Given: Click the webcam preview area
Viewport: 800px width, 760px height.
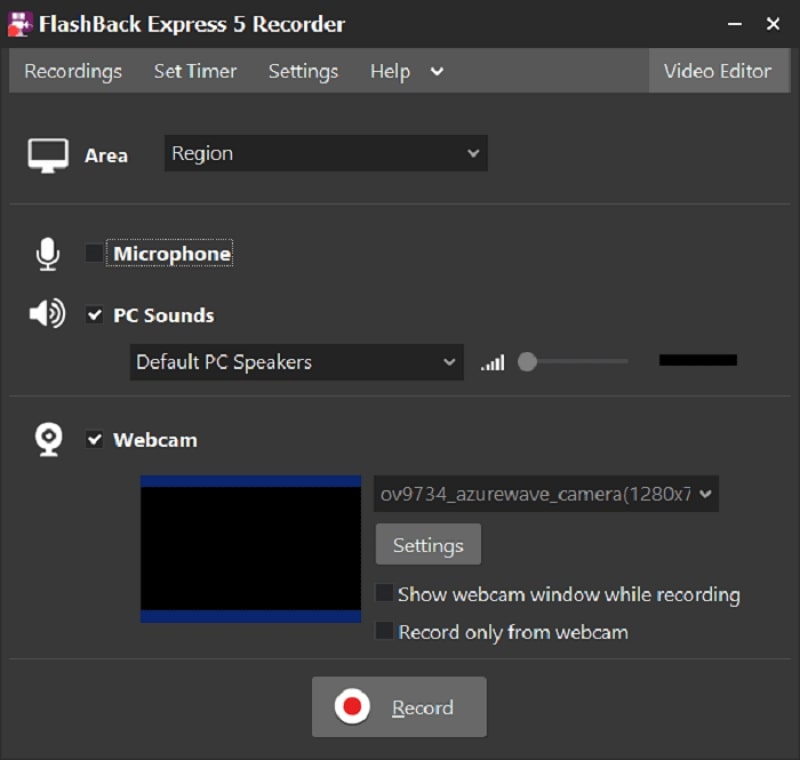Looking at the screenshot, I should coord(249,548).
